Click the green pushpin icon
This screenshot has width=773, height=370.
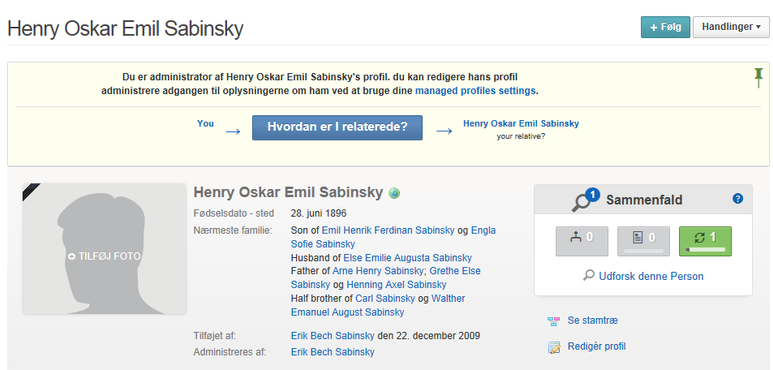point(759,78)
